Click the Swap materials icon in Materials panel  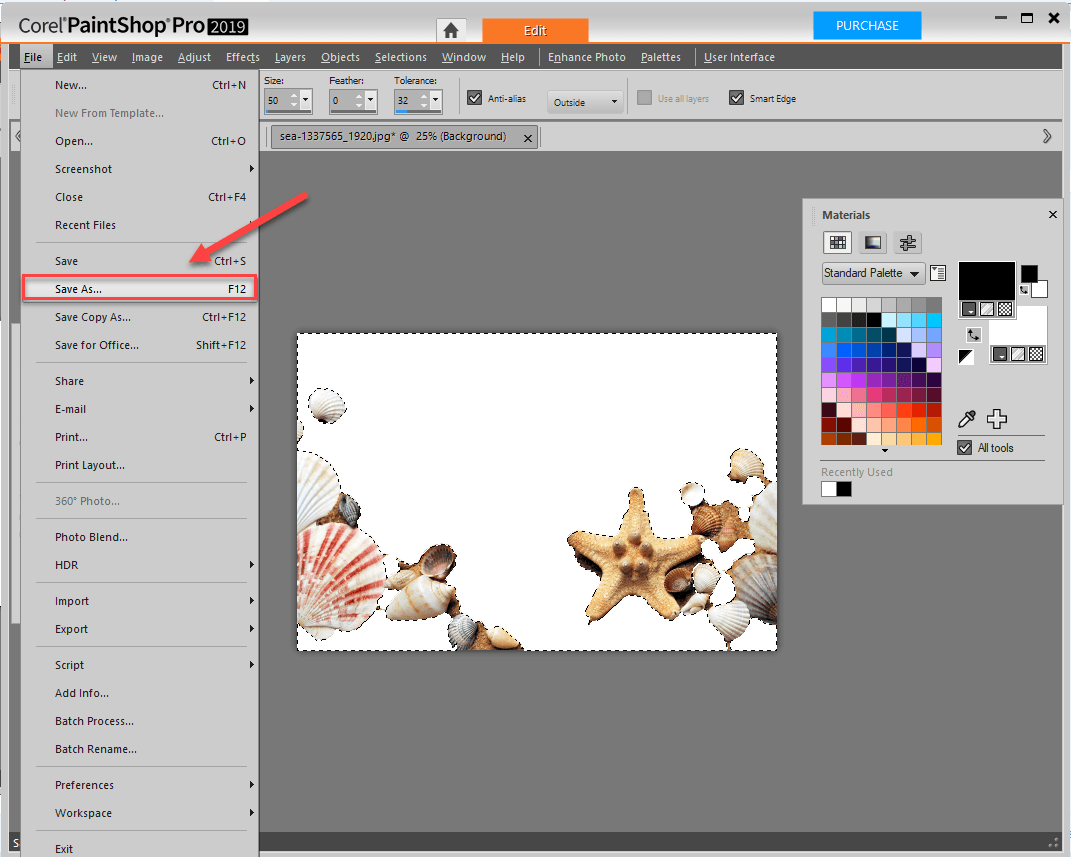(974, 336)
